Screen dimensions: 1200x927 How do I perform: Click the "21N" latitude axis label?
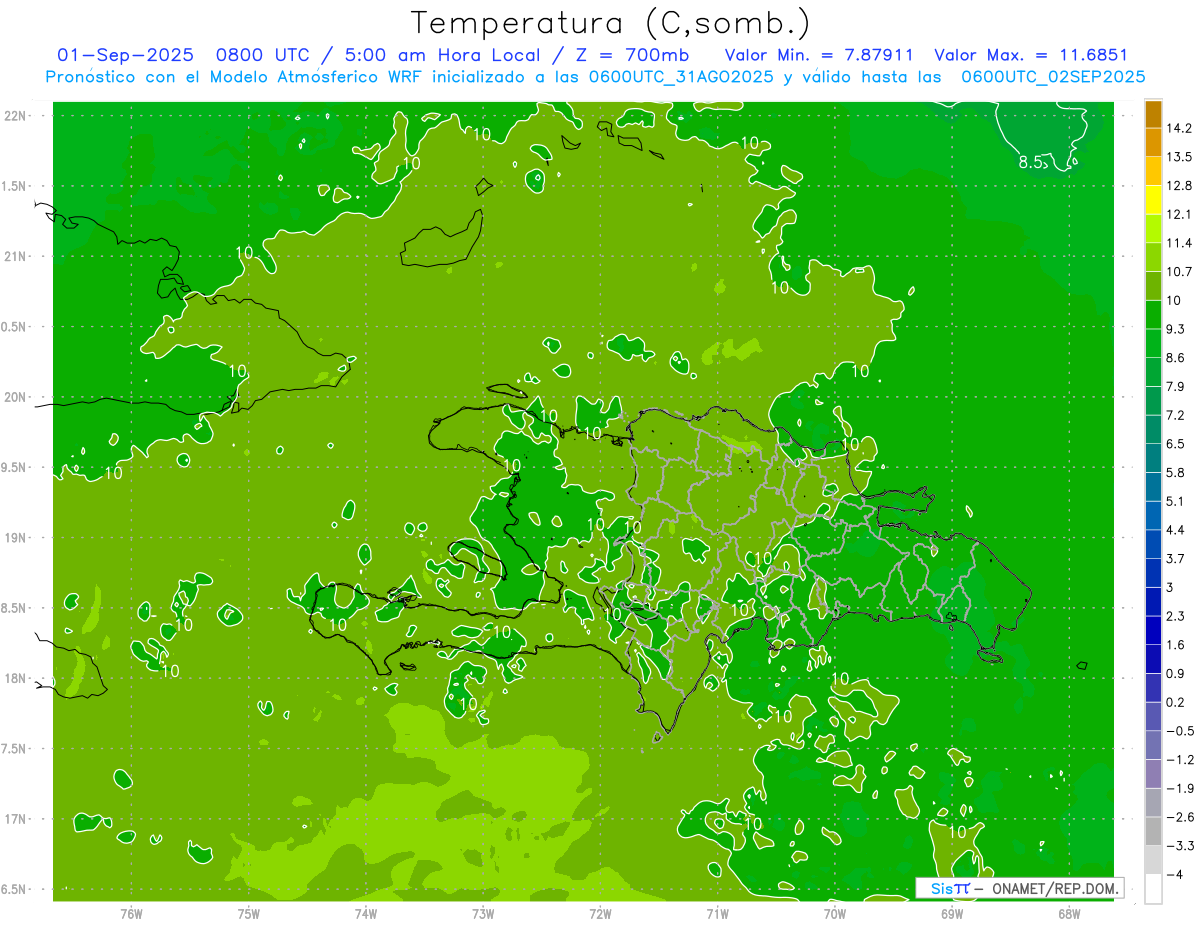pos(15,257)
